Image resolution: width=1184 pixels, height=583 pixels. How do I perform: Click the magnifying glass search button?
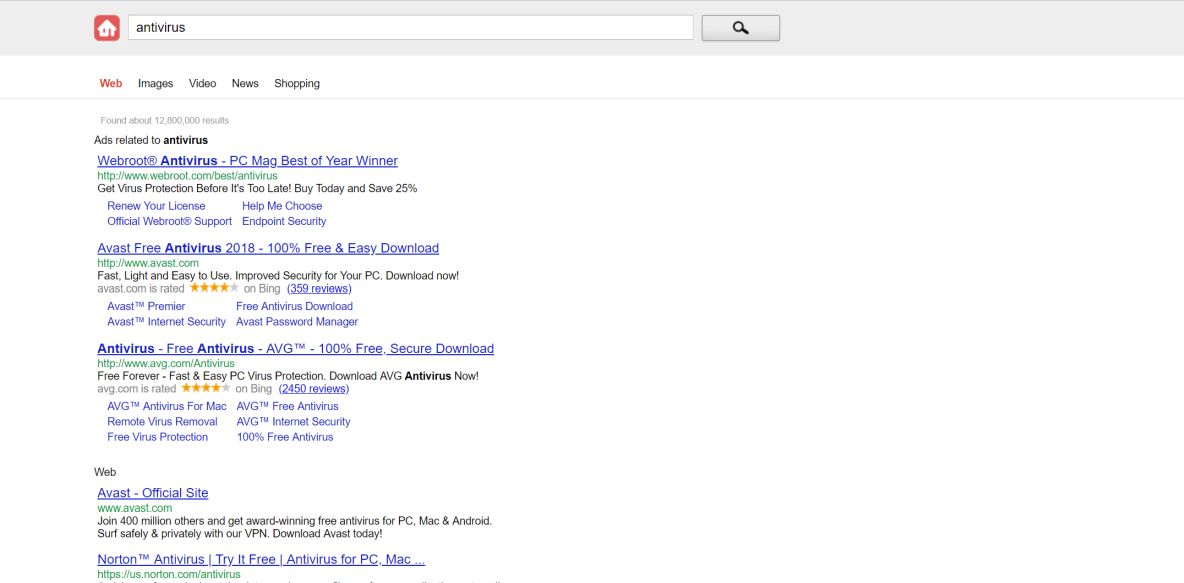(x=740, y=28)
